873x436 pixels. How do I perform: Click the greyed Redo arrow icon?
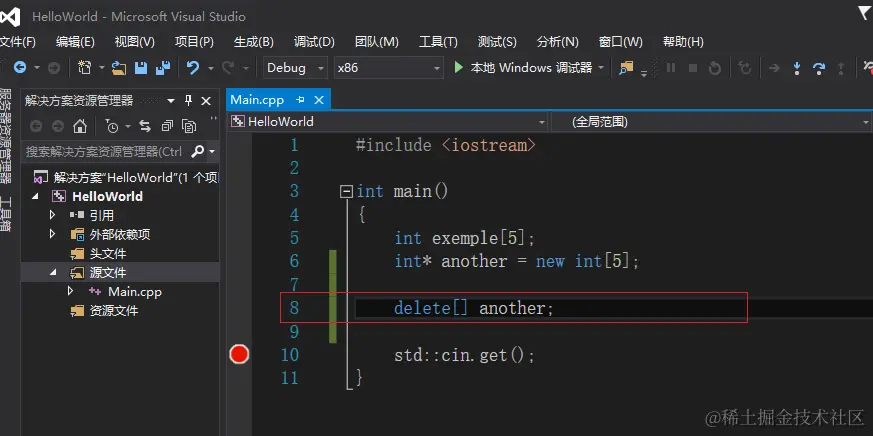[228, 68]
